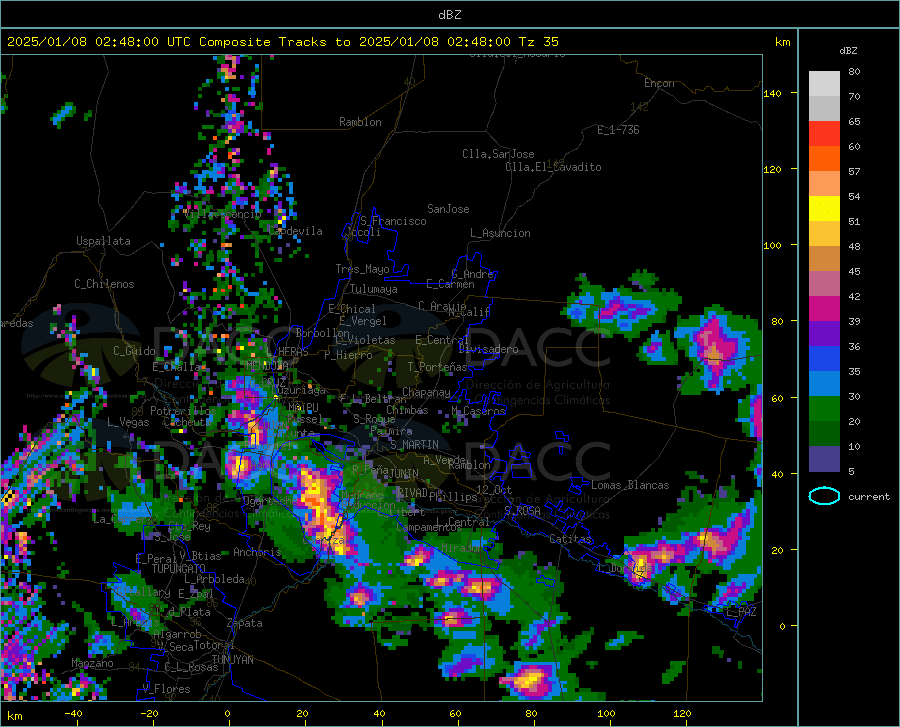Click the 'Divisadero' map label
The width and height of the screenshot is (900, 727).
click(x=488, y=349)
